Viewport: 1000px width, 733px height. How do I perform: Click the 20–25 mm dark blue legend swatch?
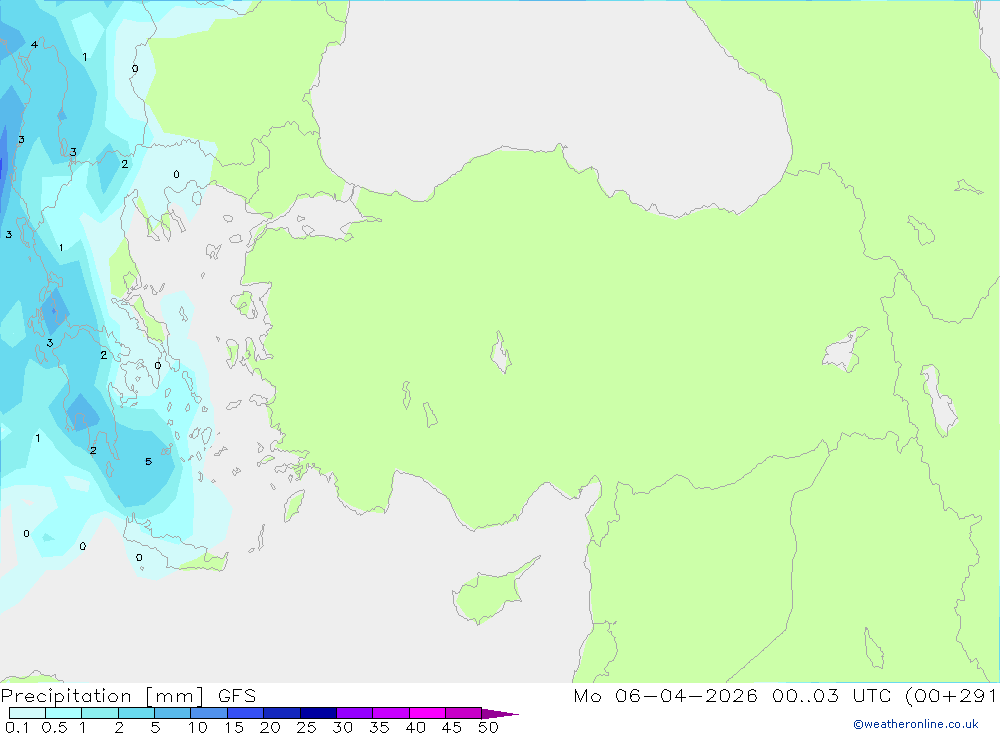coord(282,713)
